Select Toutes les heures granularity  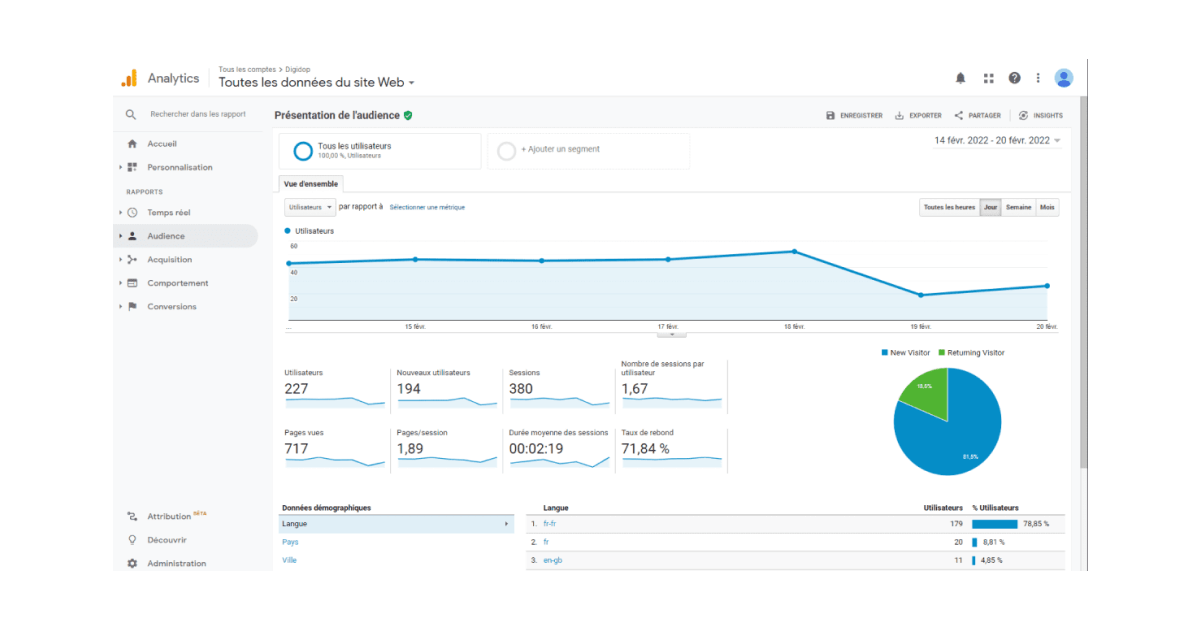tap(949, 208)
